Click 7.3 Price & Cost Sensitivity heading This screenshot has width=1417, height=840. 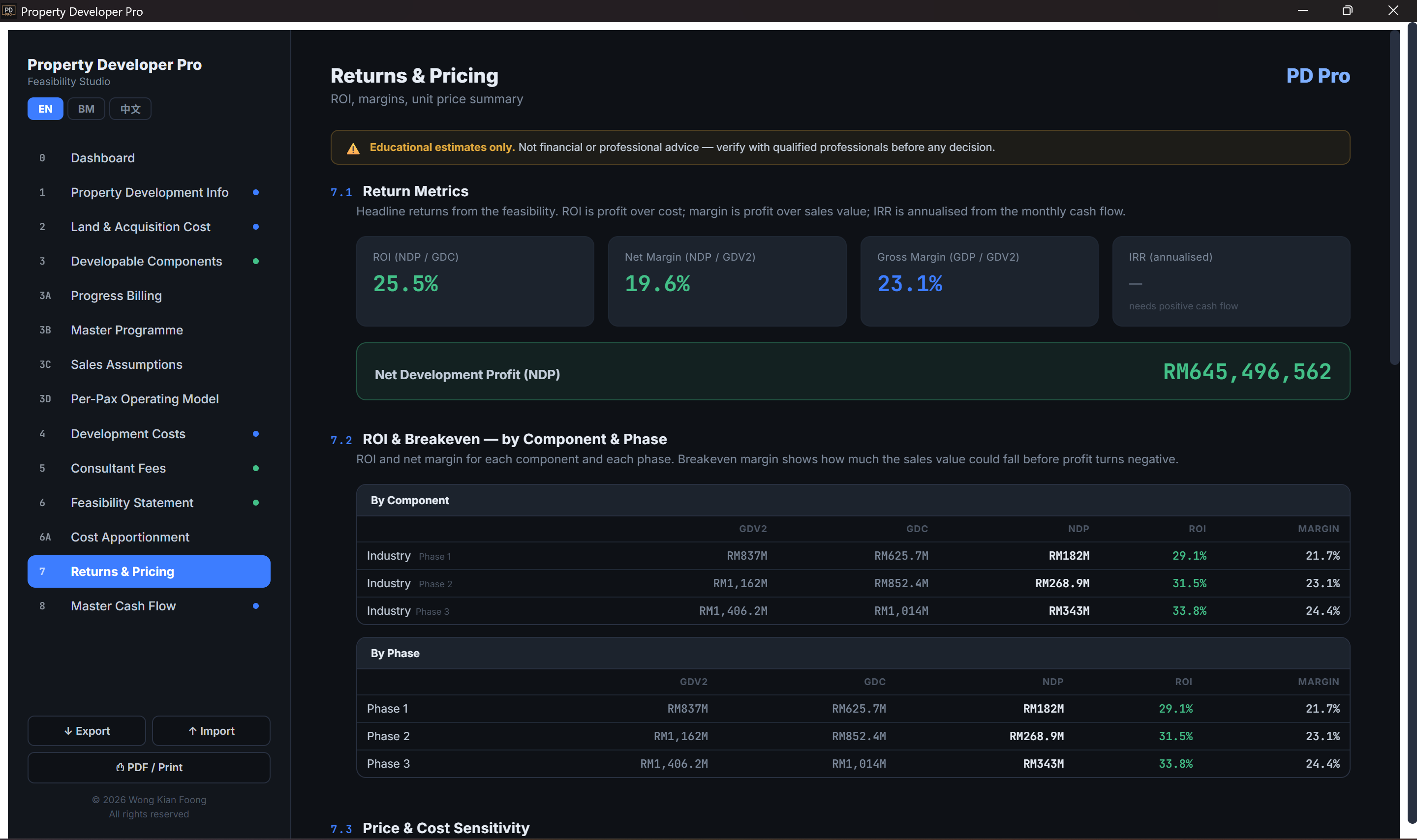[x=430, y=828]
